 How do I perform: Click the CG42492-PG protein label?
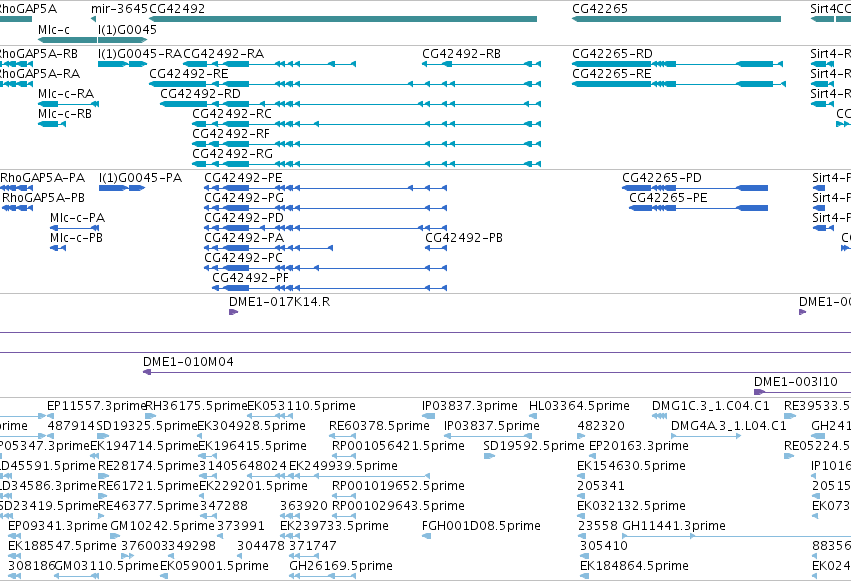coord(244,198)
